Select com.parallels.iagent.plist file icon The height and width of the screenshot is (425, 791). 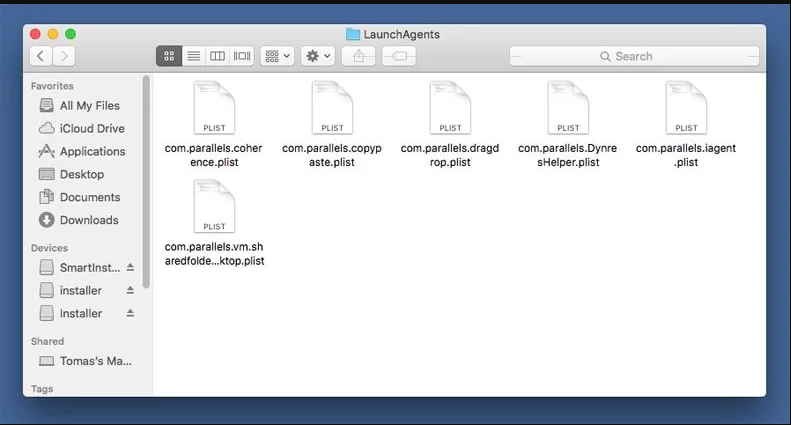click(686, 108)
